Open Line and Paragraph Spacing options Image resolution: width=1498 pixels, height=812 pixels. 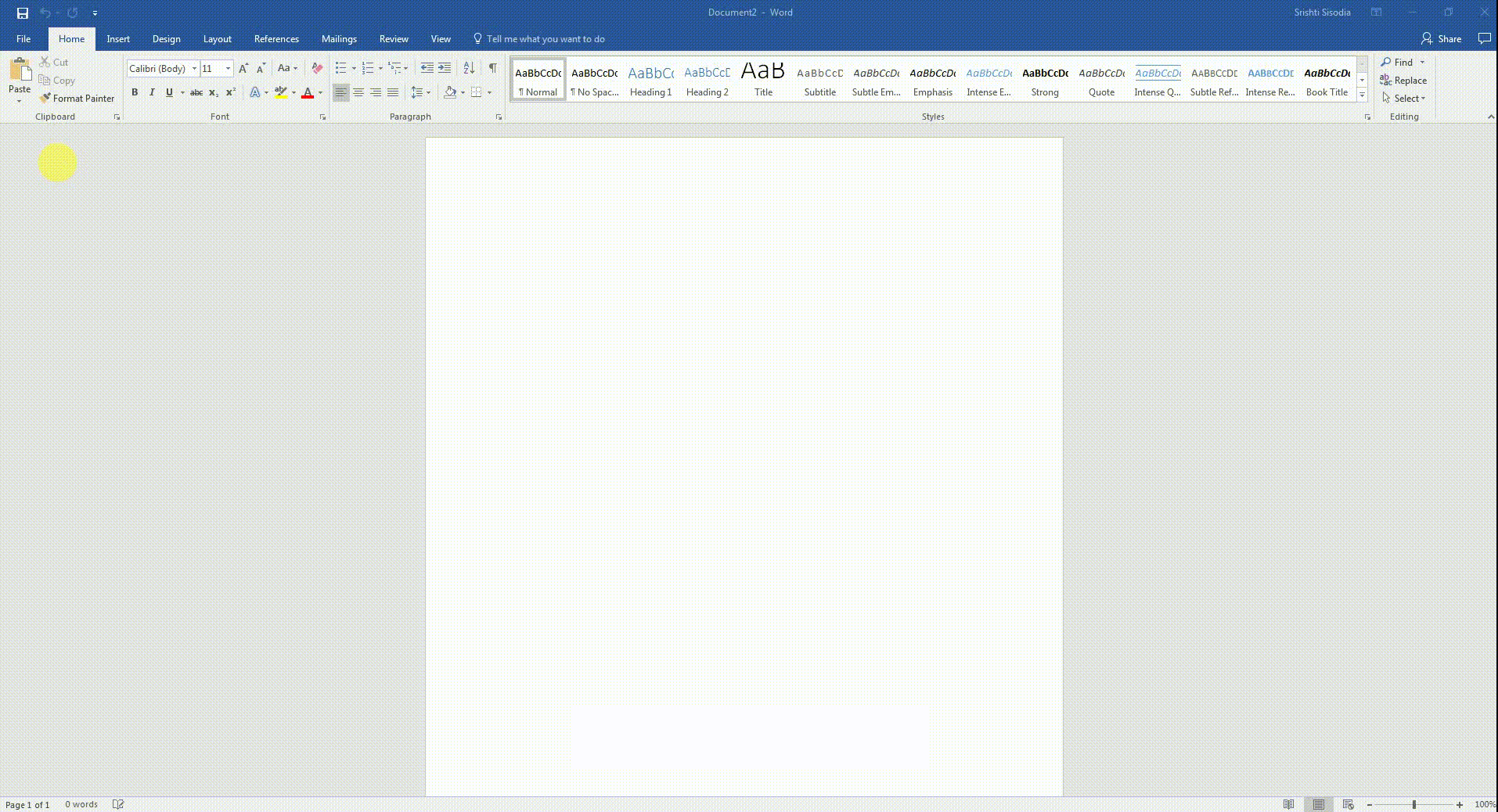point(421,92)
